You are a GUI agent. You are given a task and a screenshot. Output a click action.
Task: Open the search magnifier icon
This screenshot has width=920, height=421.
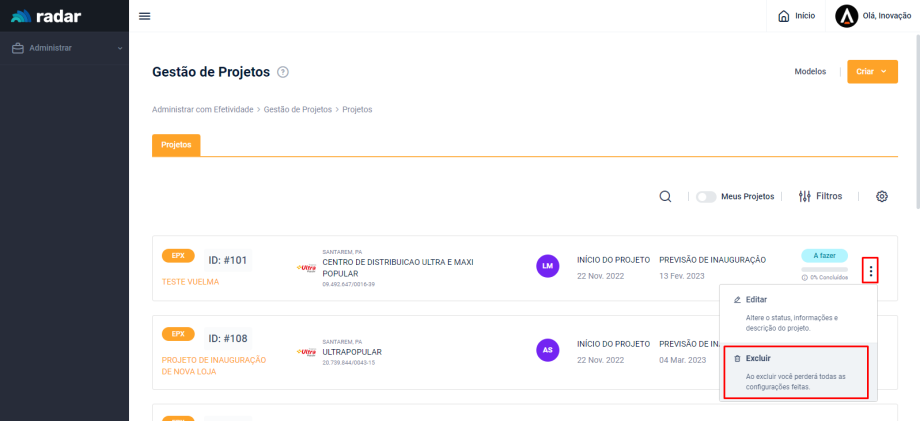(x=665, y=197)
